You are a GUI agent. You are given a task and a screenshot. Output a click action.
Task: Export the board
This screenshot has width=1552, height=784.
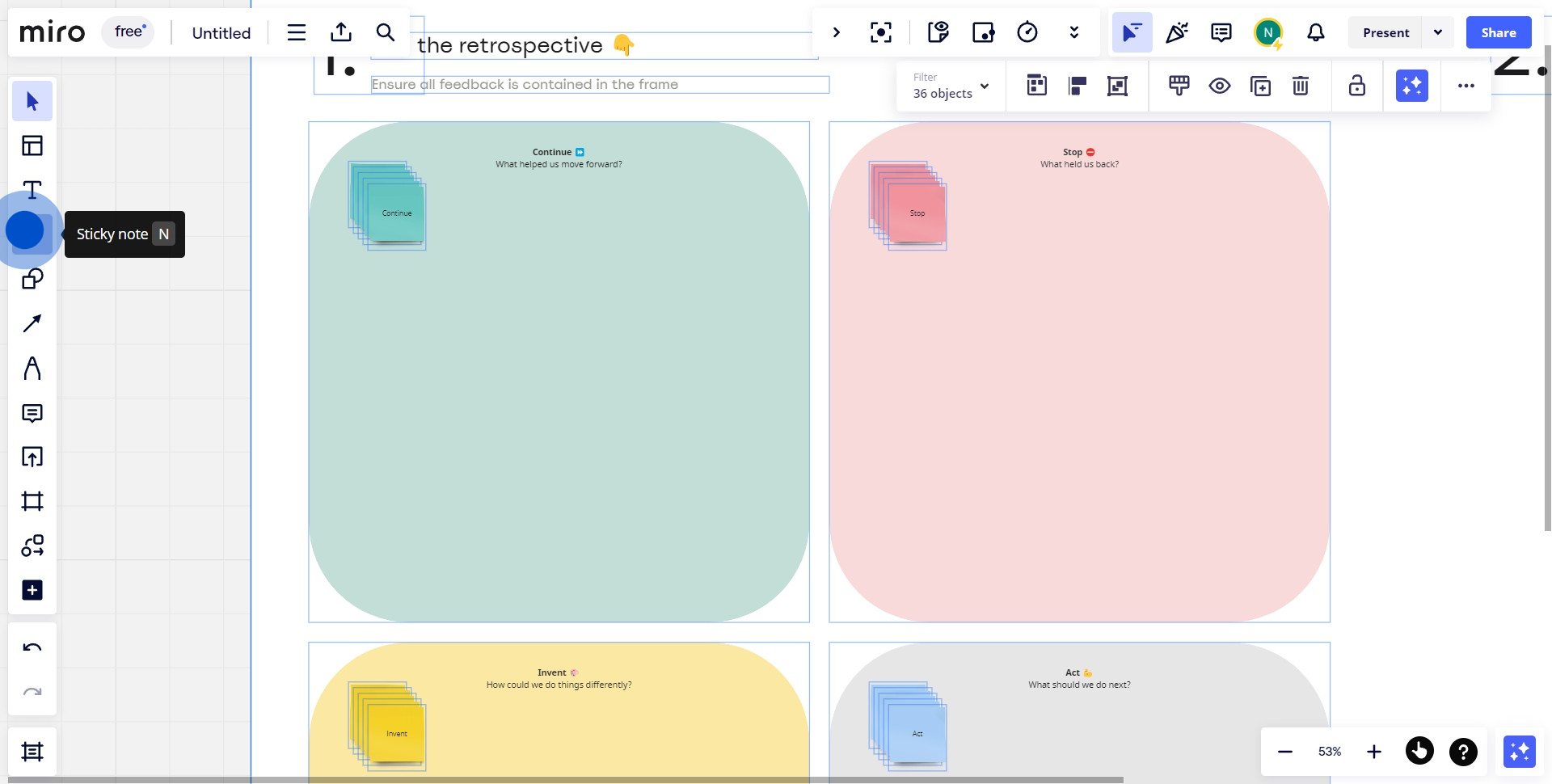pyautogui.click(x=341, y=32)
